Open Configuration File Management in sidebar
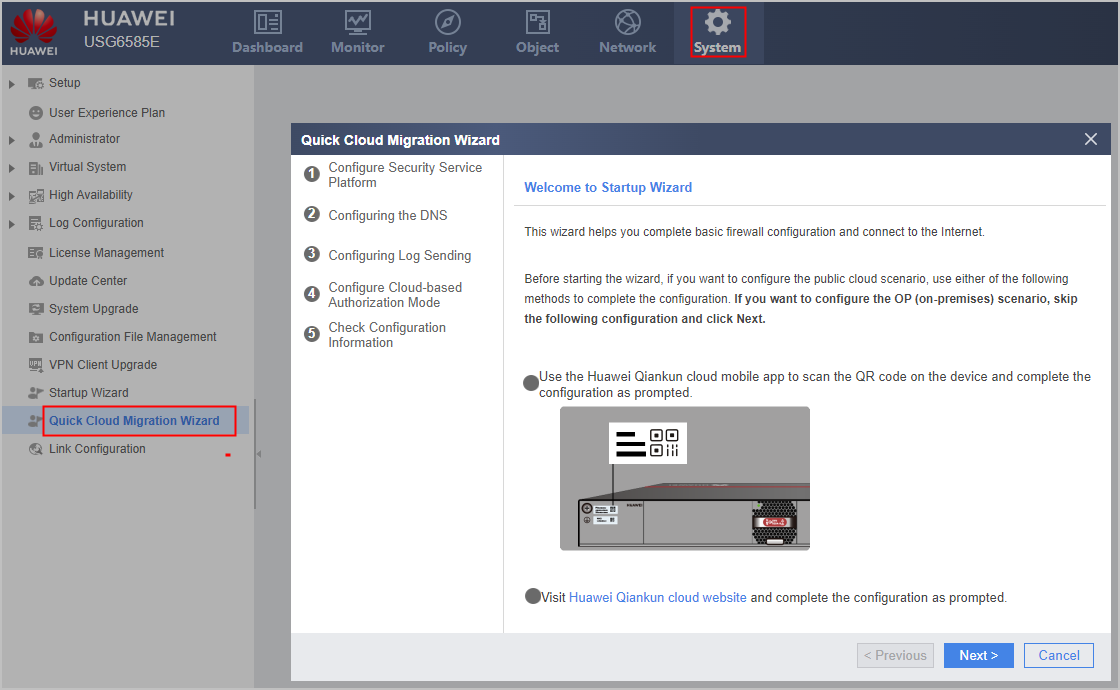This screenshot has width=1120, height=690. (x=133, y=336)
